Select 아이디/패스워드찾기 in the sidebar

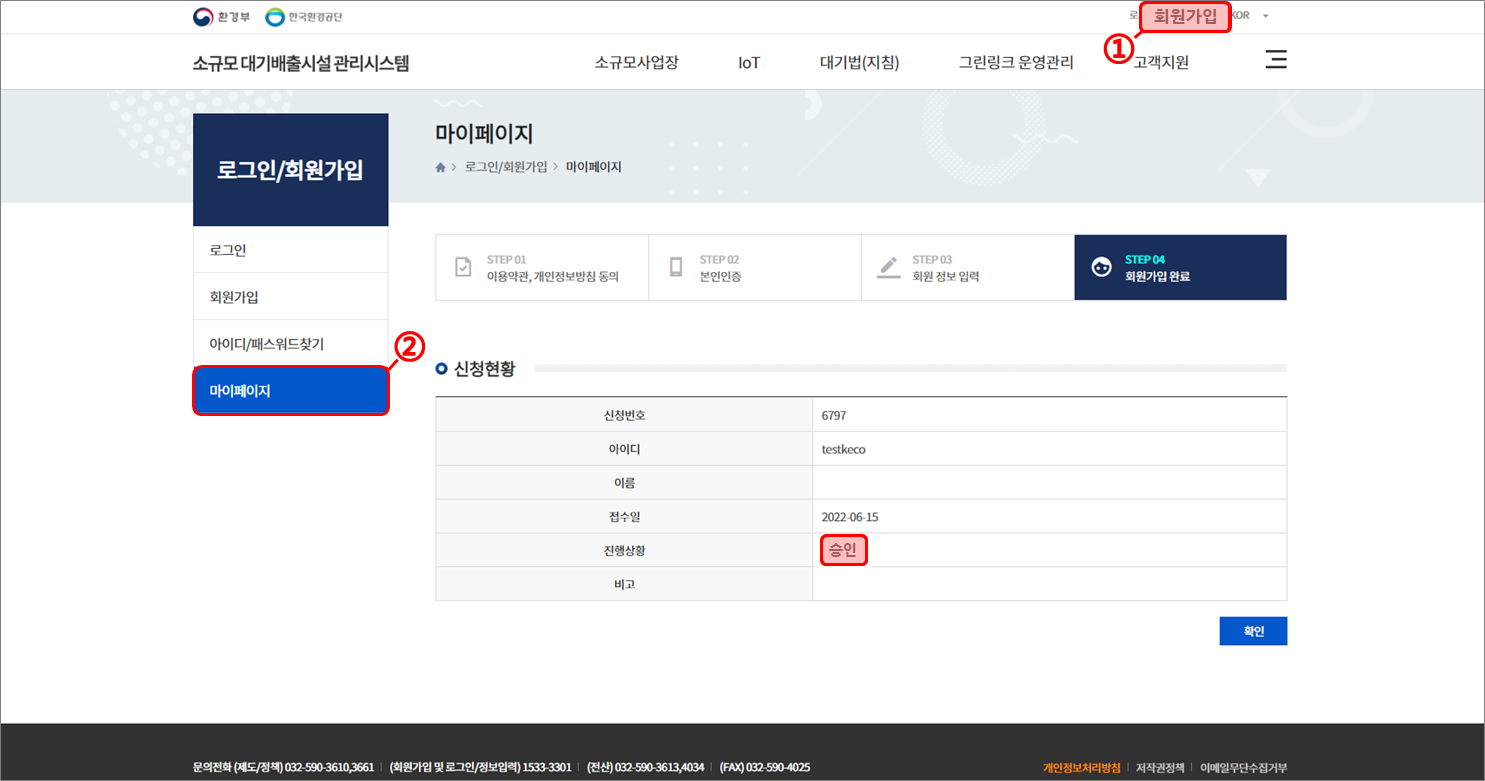290,344
